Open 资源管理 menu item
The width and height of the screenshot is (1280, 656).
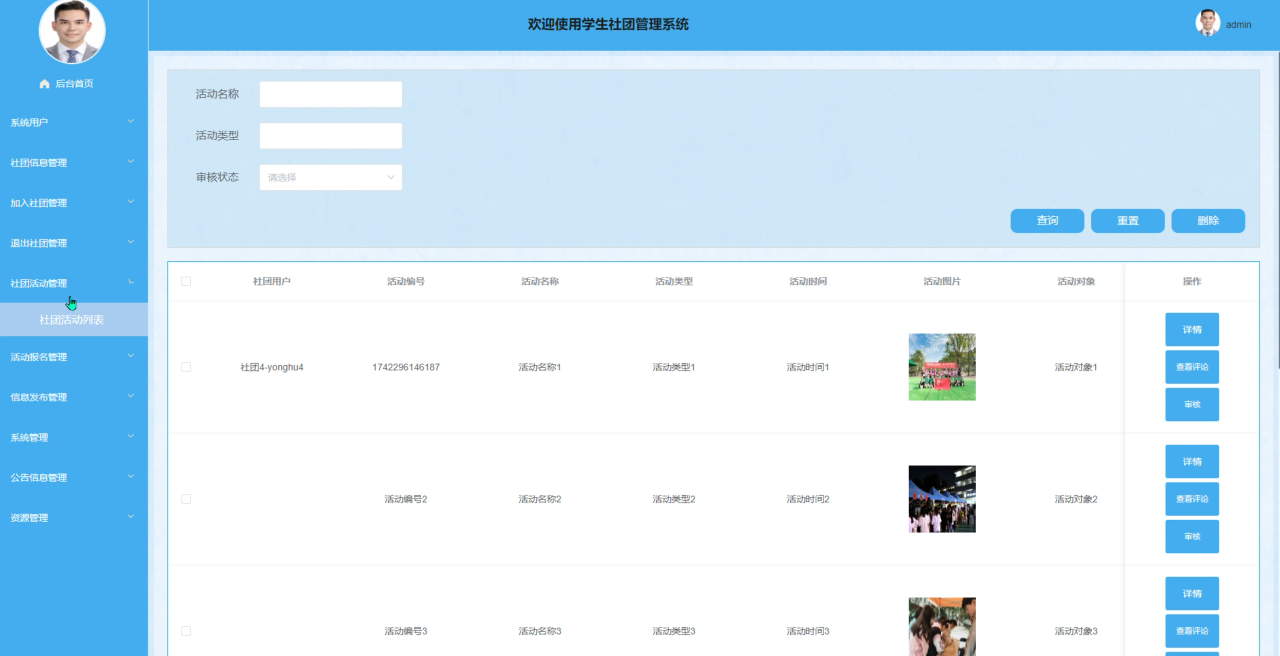pyautogui.click(x=74, y=517)
